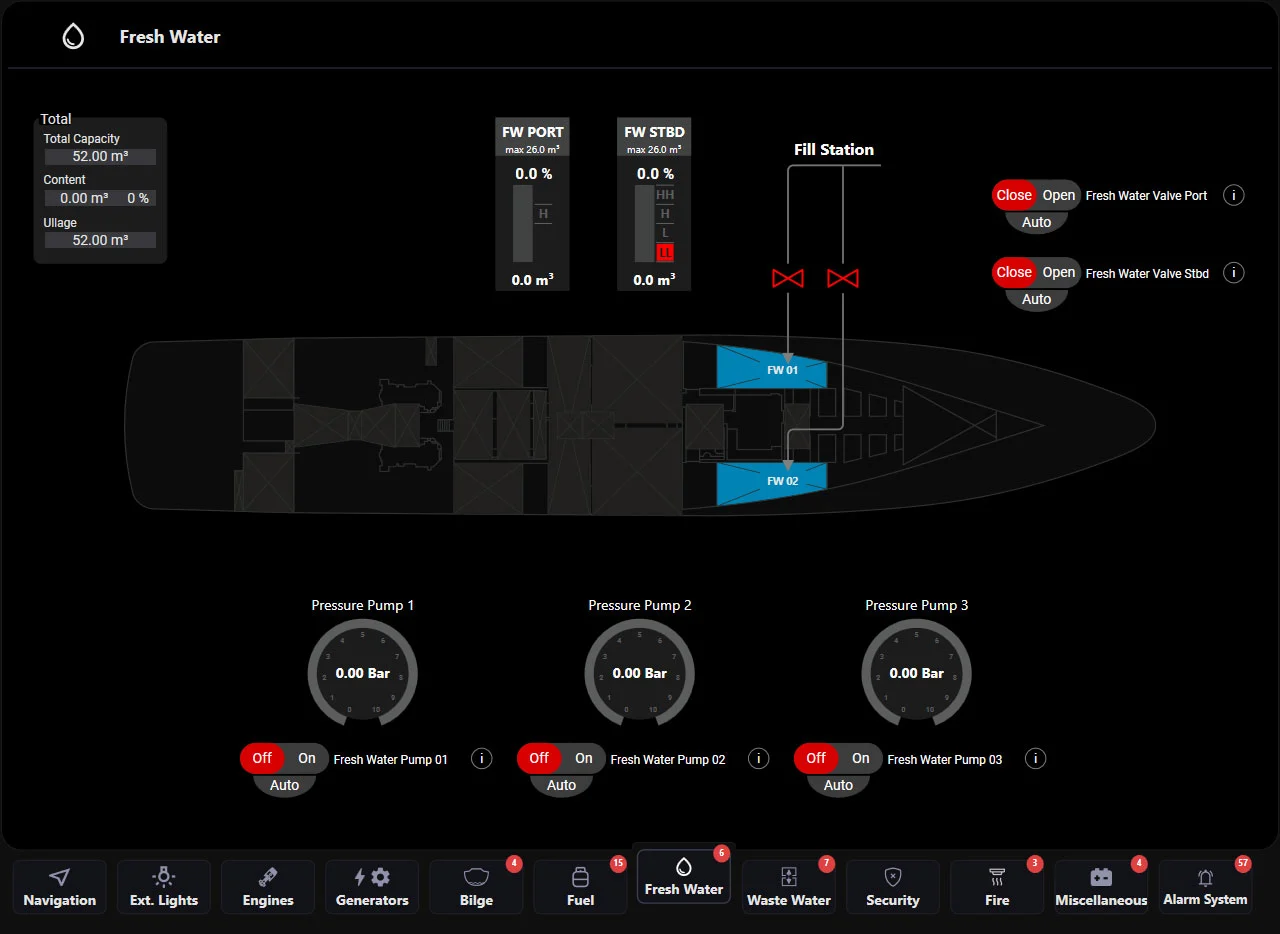Image resolution: width=1280 pixels, height=934 pixels.
Task: Turn on Fresh Water Pump 02
Action: pos(584,758)
